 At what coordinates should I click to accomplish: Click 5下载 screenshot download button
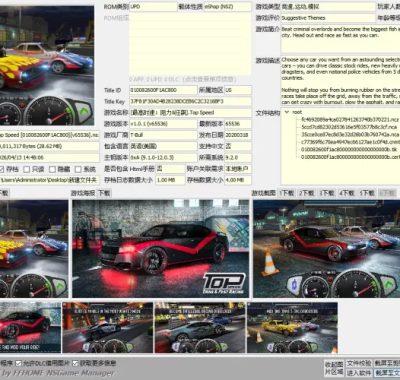[x=367, y=193]
